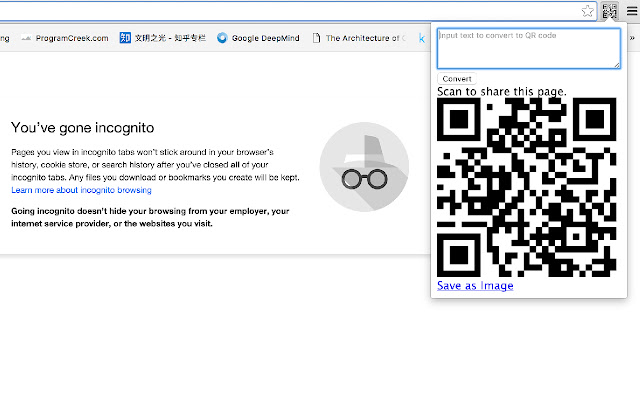Viewport: 640px width, 400px height.
Task: Click the blue 'k' bookmark favicon
Action: coord(423,39)
